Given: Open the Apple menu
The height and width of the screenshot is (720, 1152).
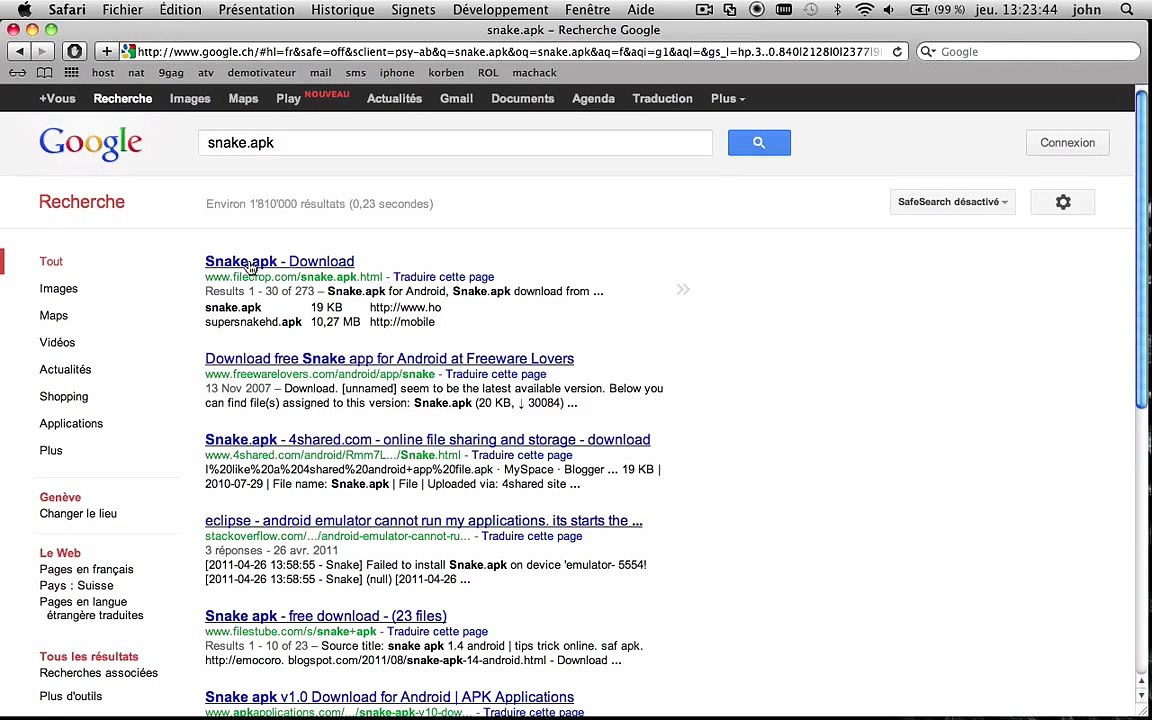Looking at the screenshot, I should (24, 10).
